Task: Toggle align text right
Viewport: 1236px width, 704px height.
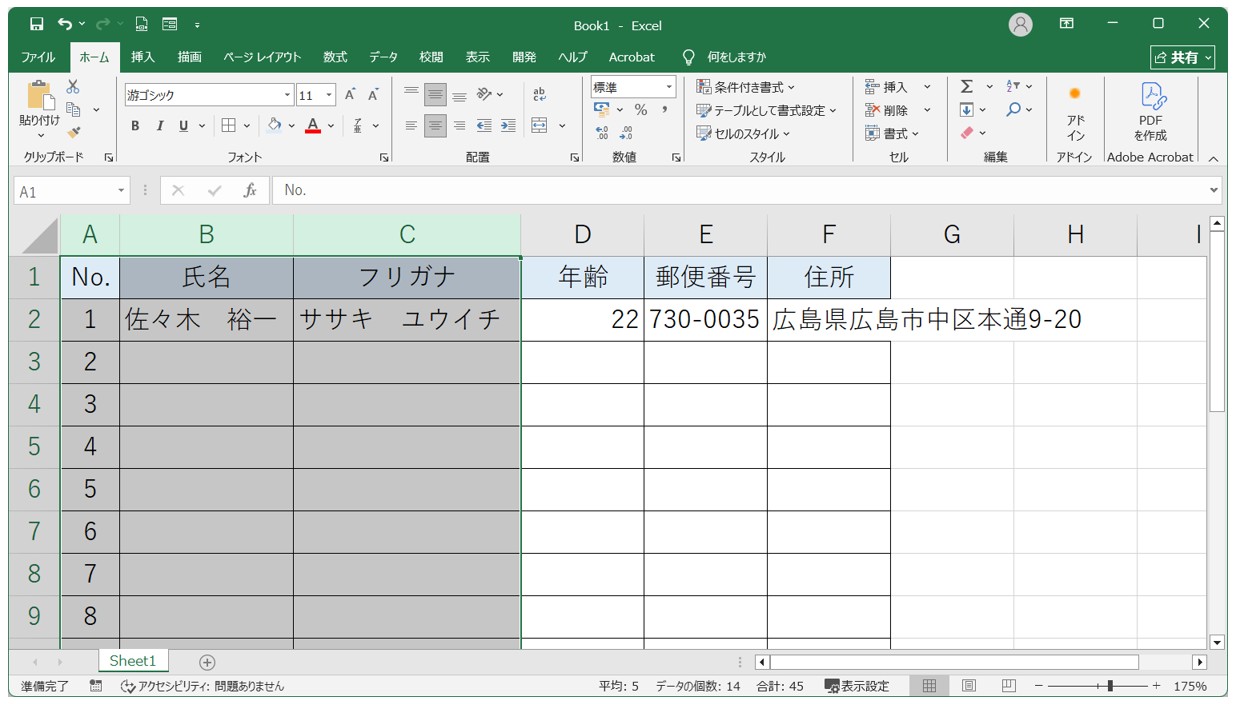Action: tap(459, 126)
